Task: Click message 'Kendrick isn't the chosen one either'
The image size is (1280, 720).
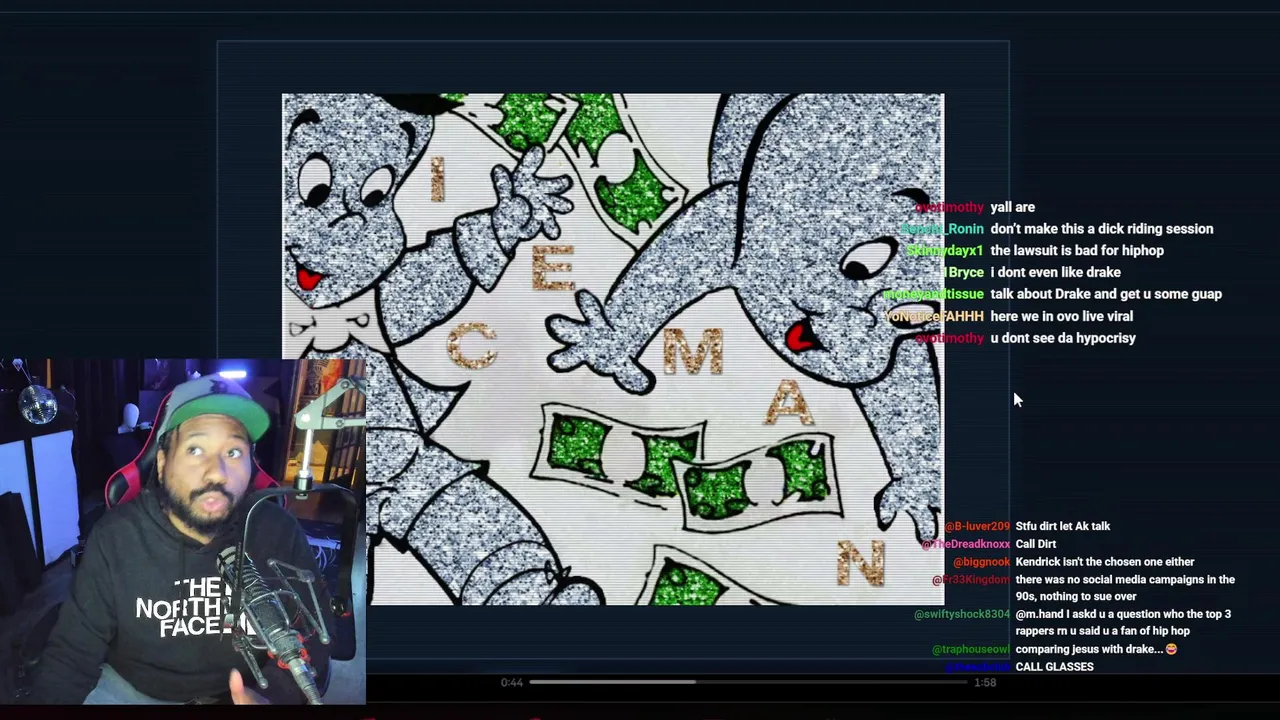Action: [1104, 562]
